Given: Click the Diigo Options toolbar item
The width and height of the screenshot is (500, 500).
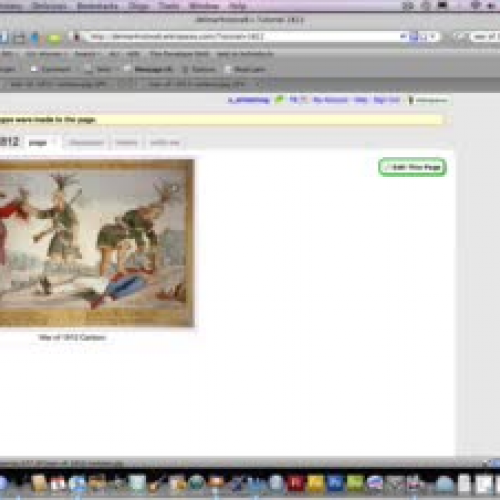Looking at the screenshot, I should [x=199, y=69].
